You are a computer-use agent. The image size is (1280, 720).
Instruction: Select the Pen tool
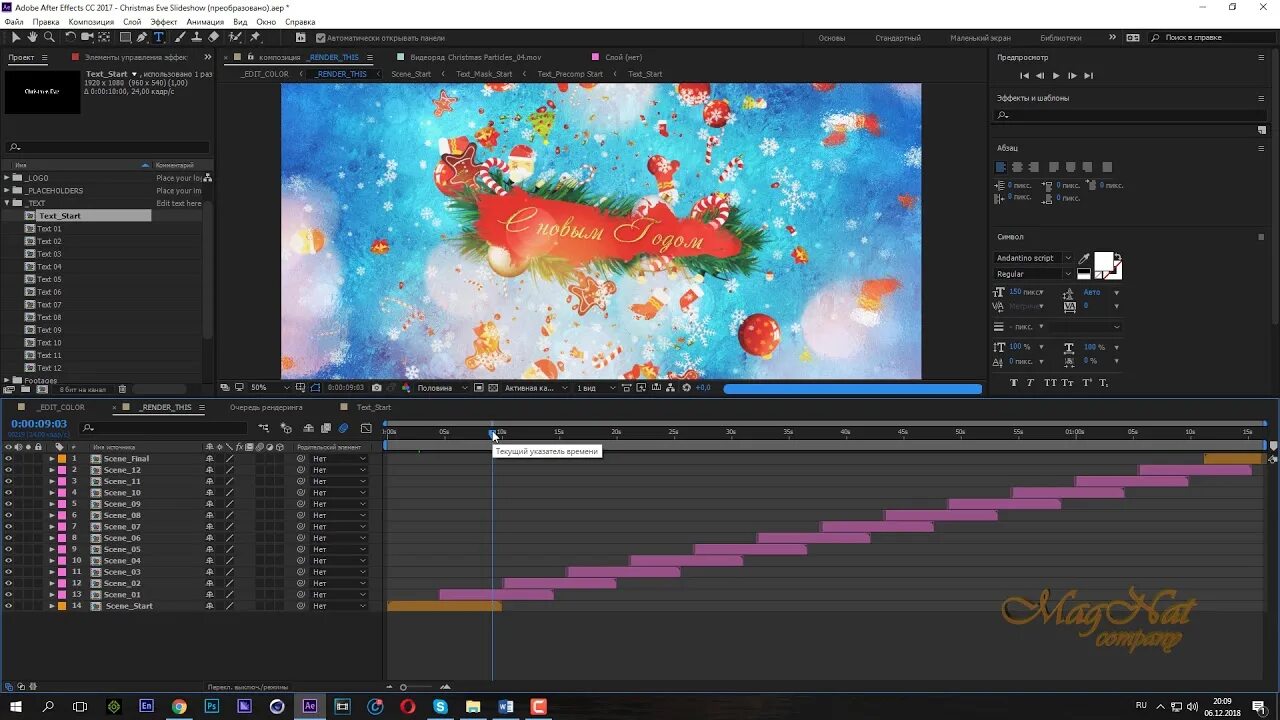[142, 38]
